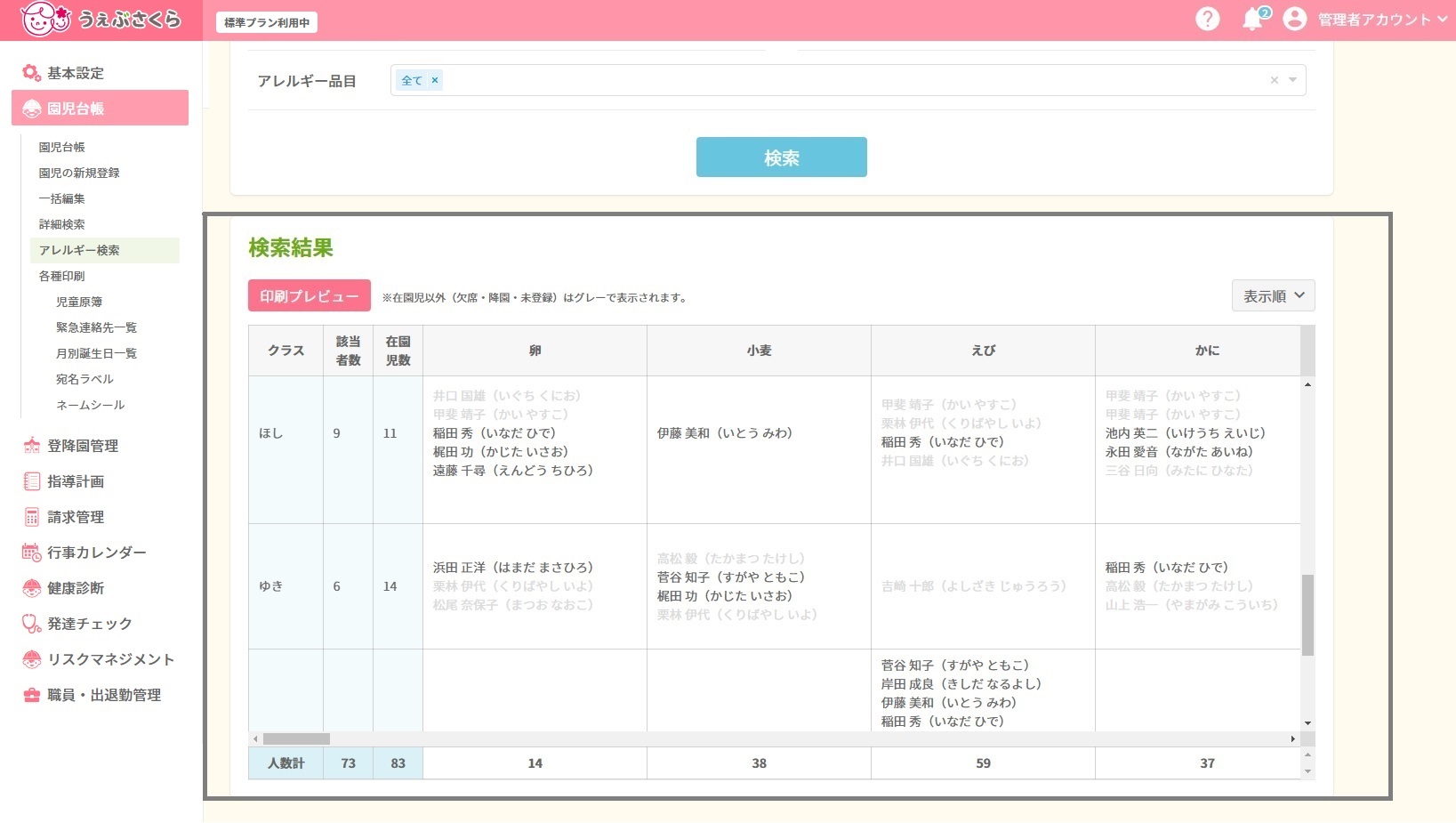Click the 検索 button

[x=781, y=157]
